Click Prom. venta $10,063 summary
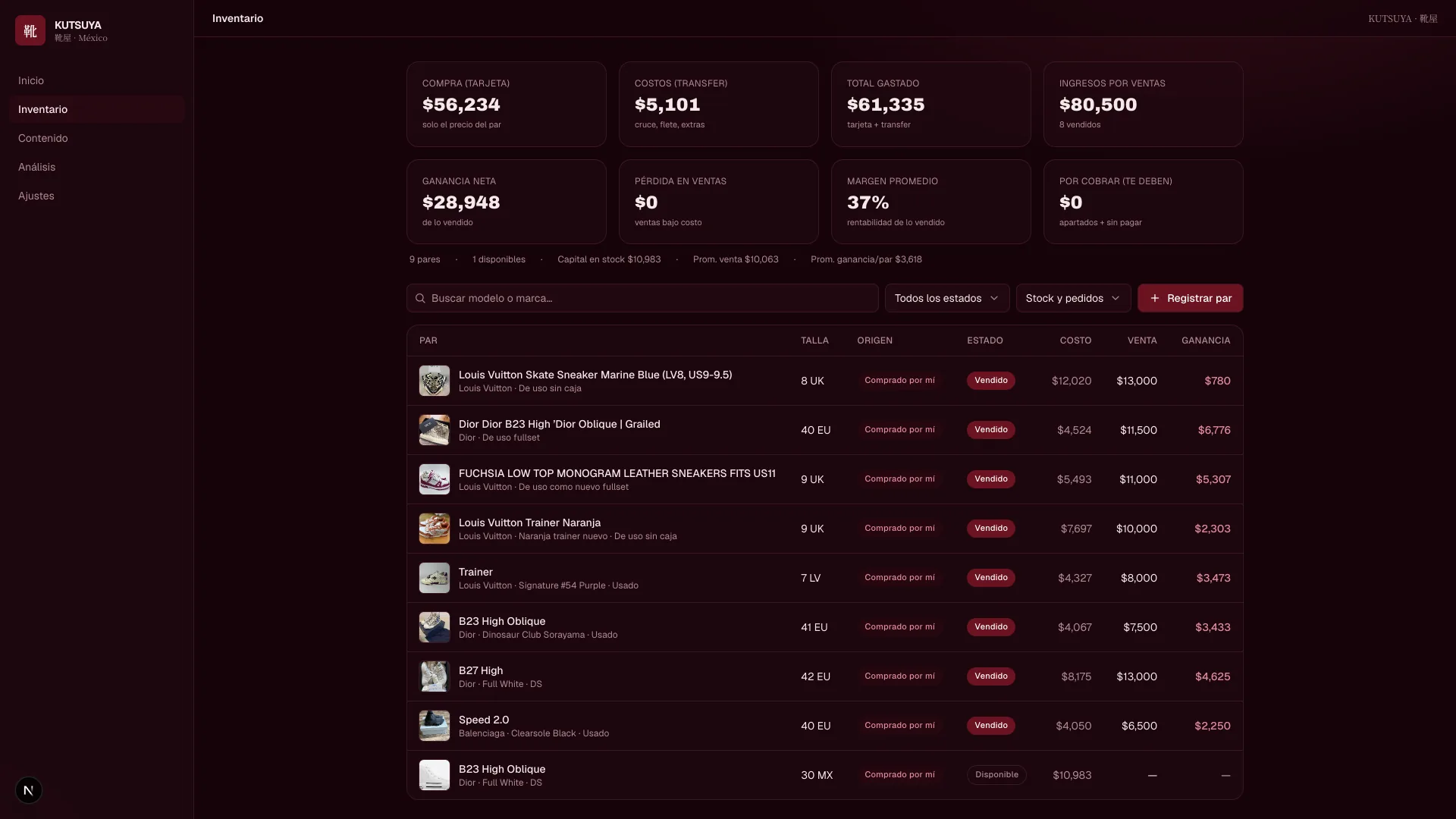 (x=736, y=259)
